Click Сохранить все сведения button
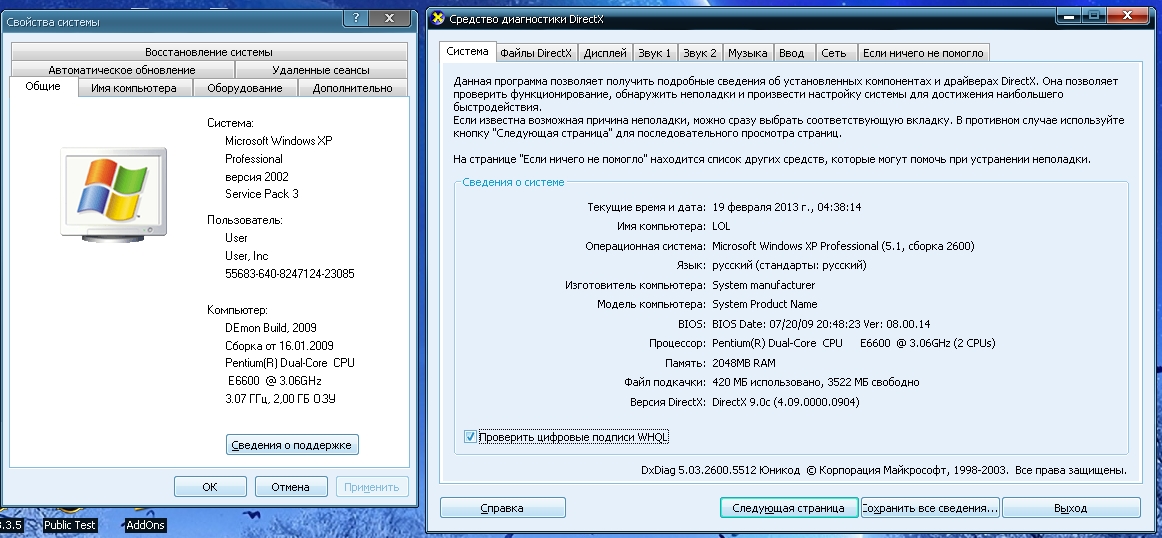 tap(930, 508)
